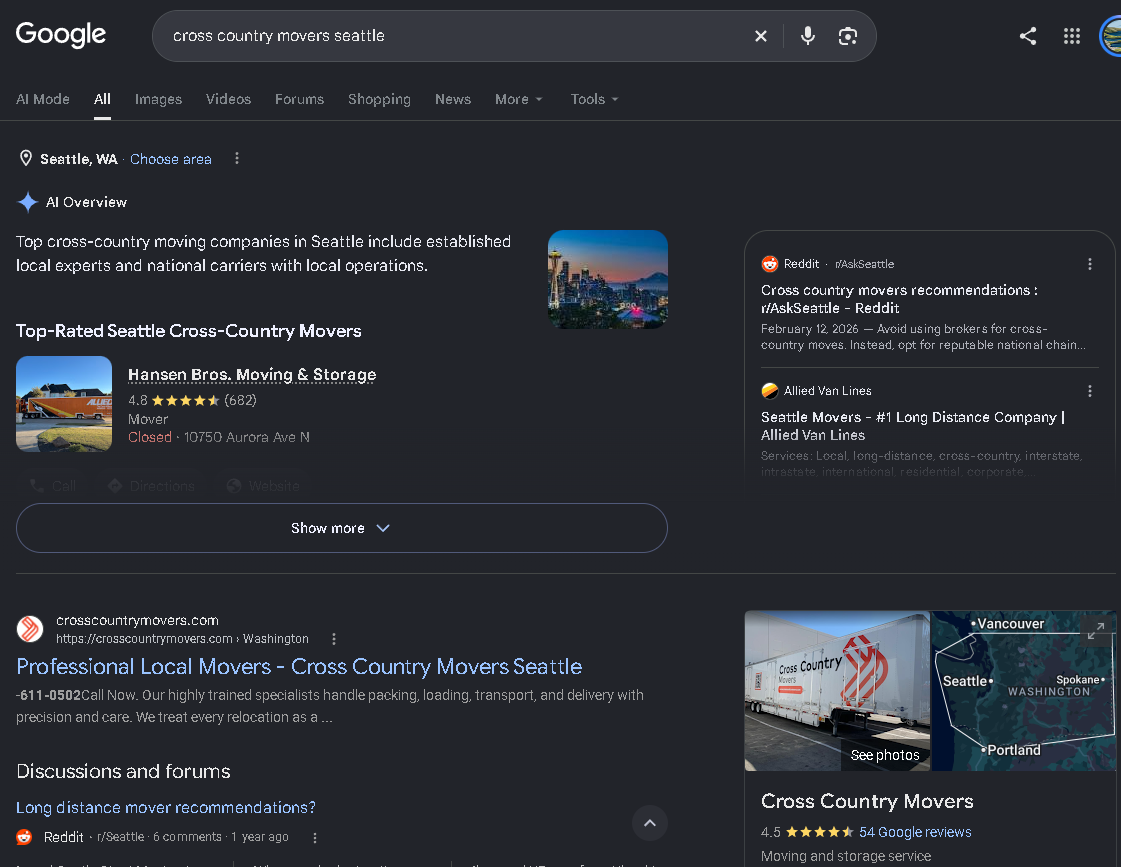Open the Tools dropdown
Image resolution: width=1121 pixels, height=867 pixels.
tap(594, 99)
